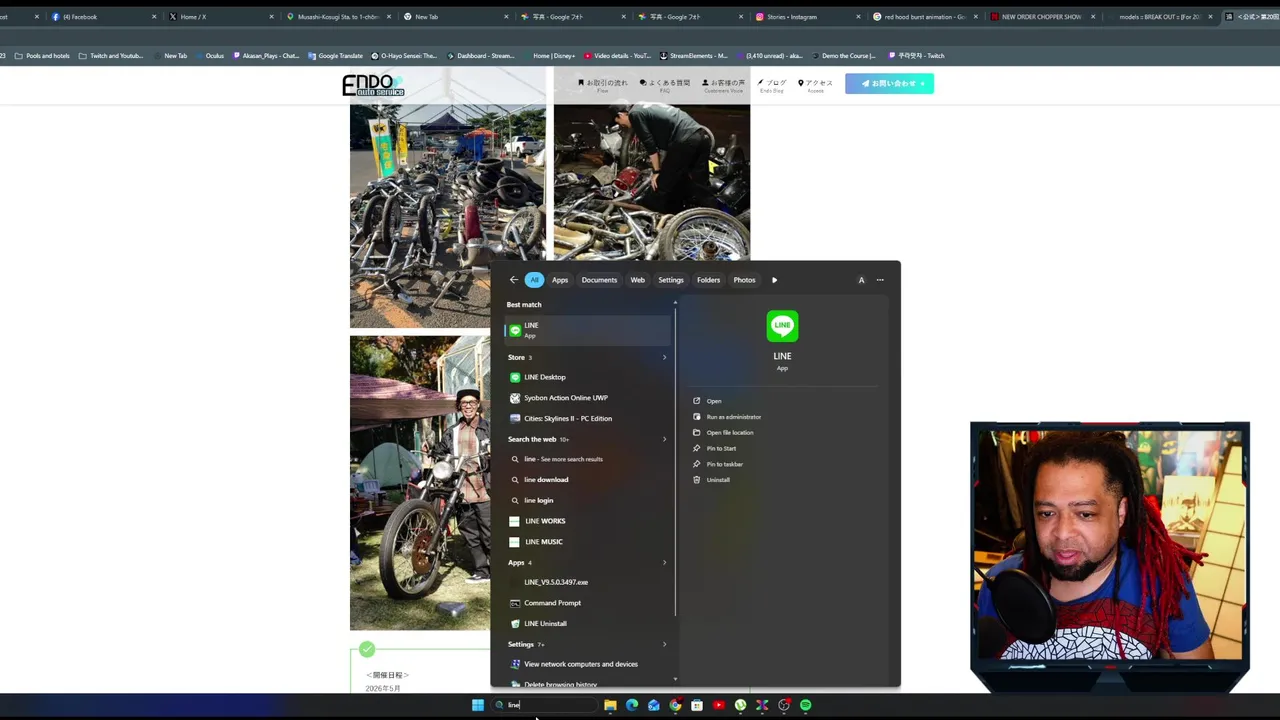The image size is (1280, 720).
Task: Open お客様の声 link in site header
Action: pos(724,85)
